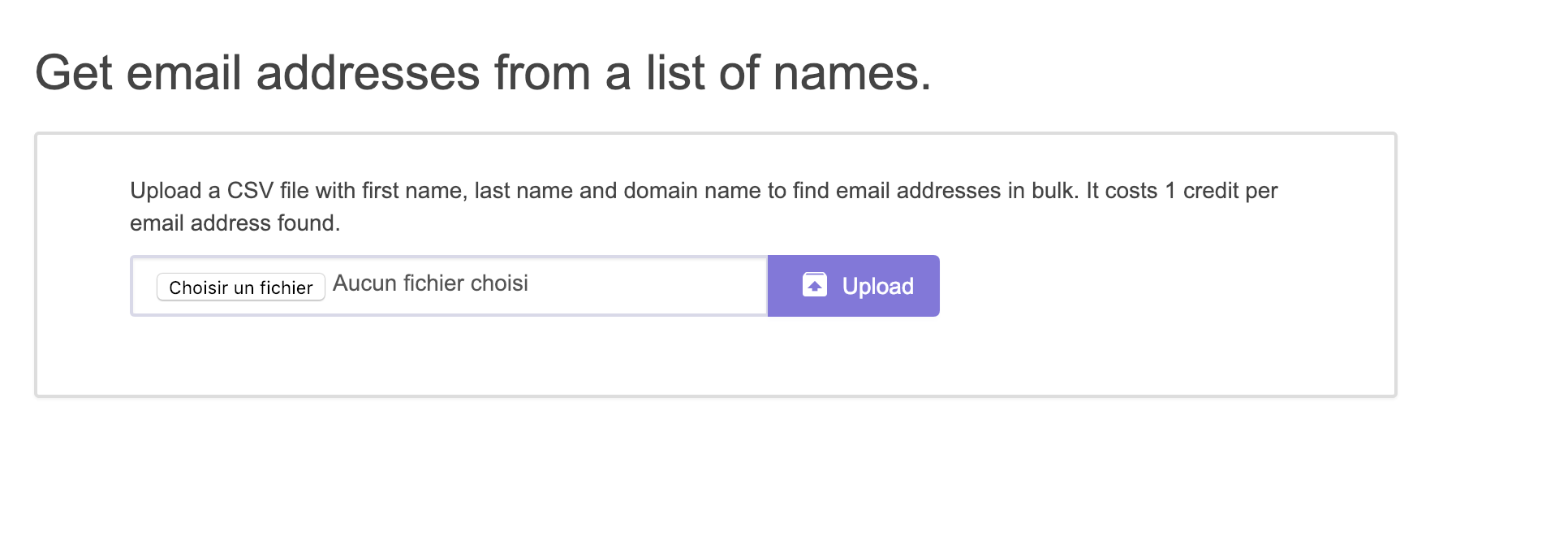Click '1 credit per' in the description
Viewport: 1568px width, 549px height.
point(1221,191)
